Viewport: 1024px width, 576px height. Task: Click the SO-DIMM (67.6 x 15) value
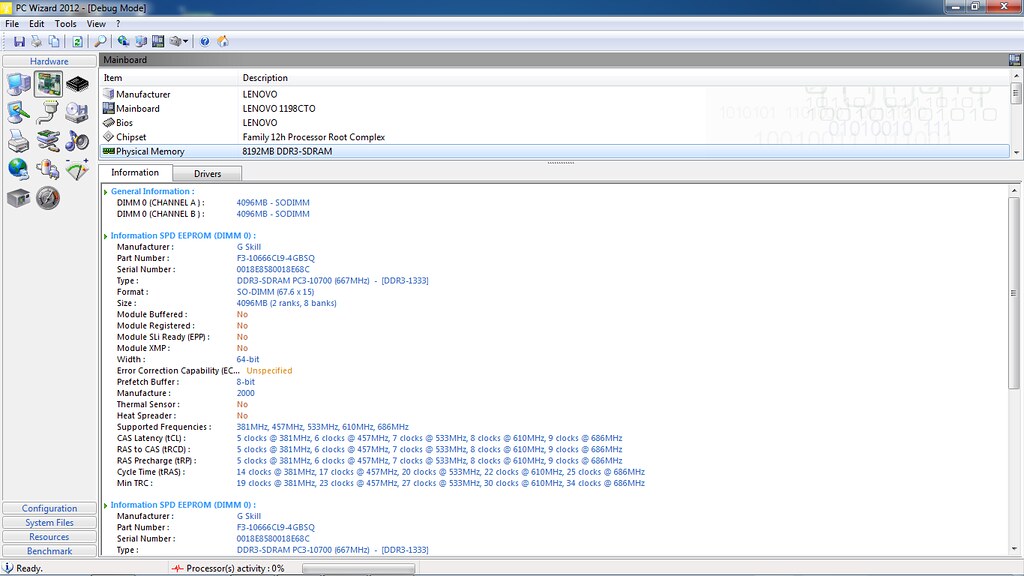(275, 292)
